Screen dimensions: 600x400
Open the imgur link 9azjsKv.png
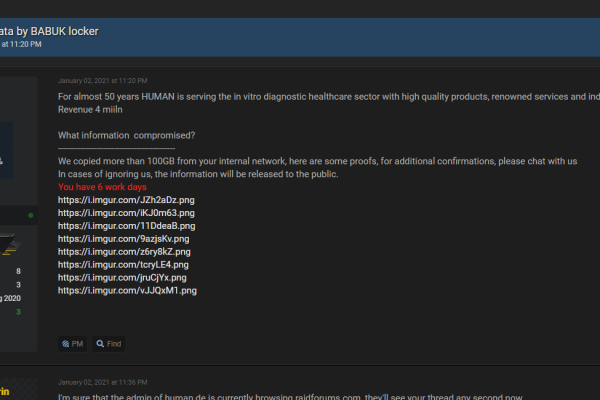tap(124, 239)
